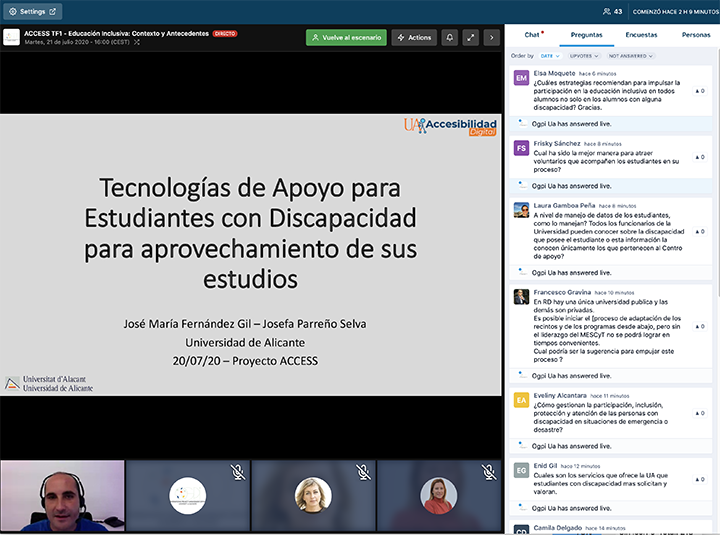Open the DATE order dropdown

click(550, 56)
